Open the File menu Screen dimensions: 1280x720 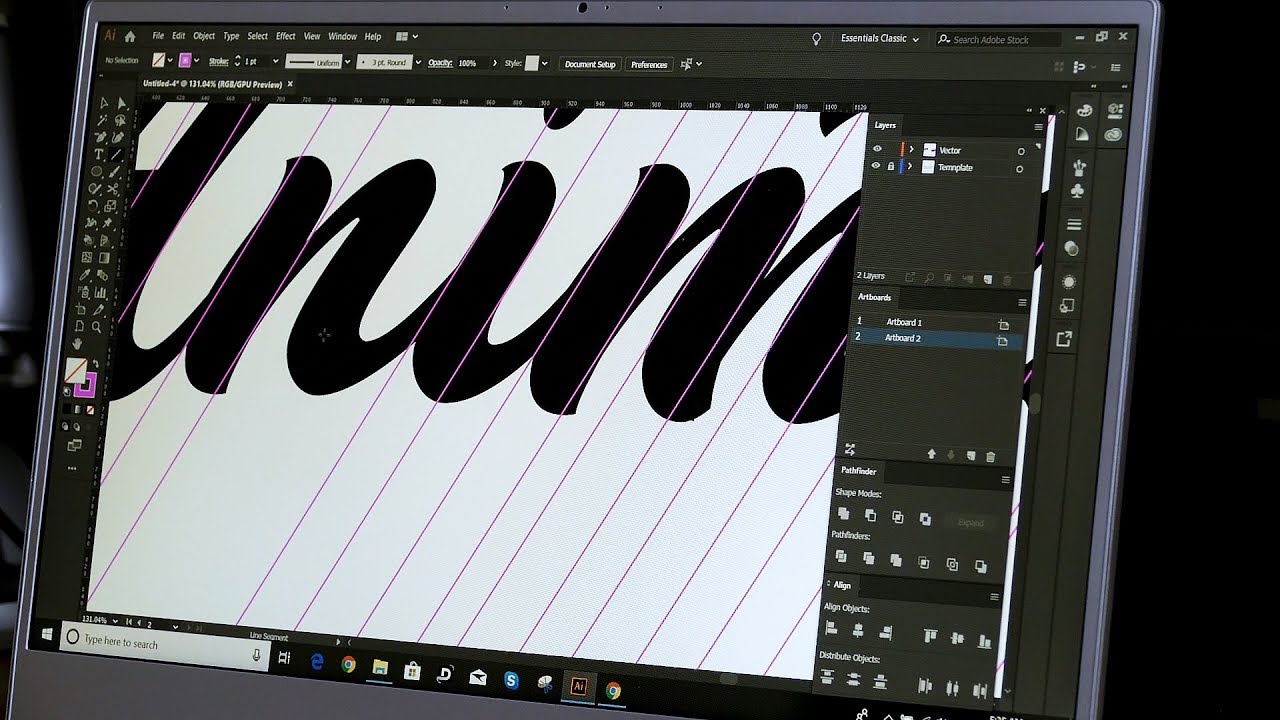158,36
